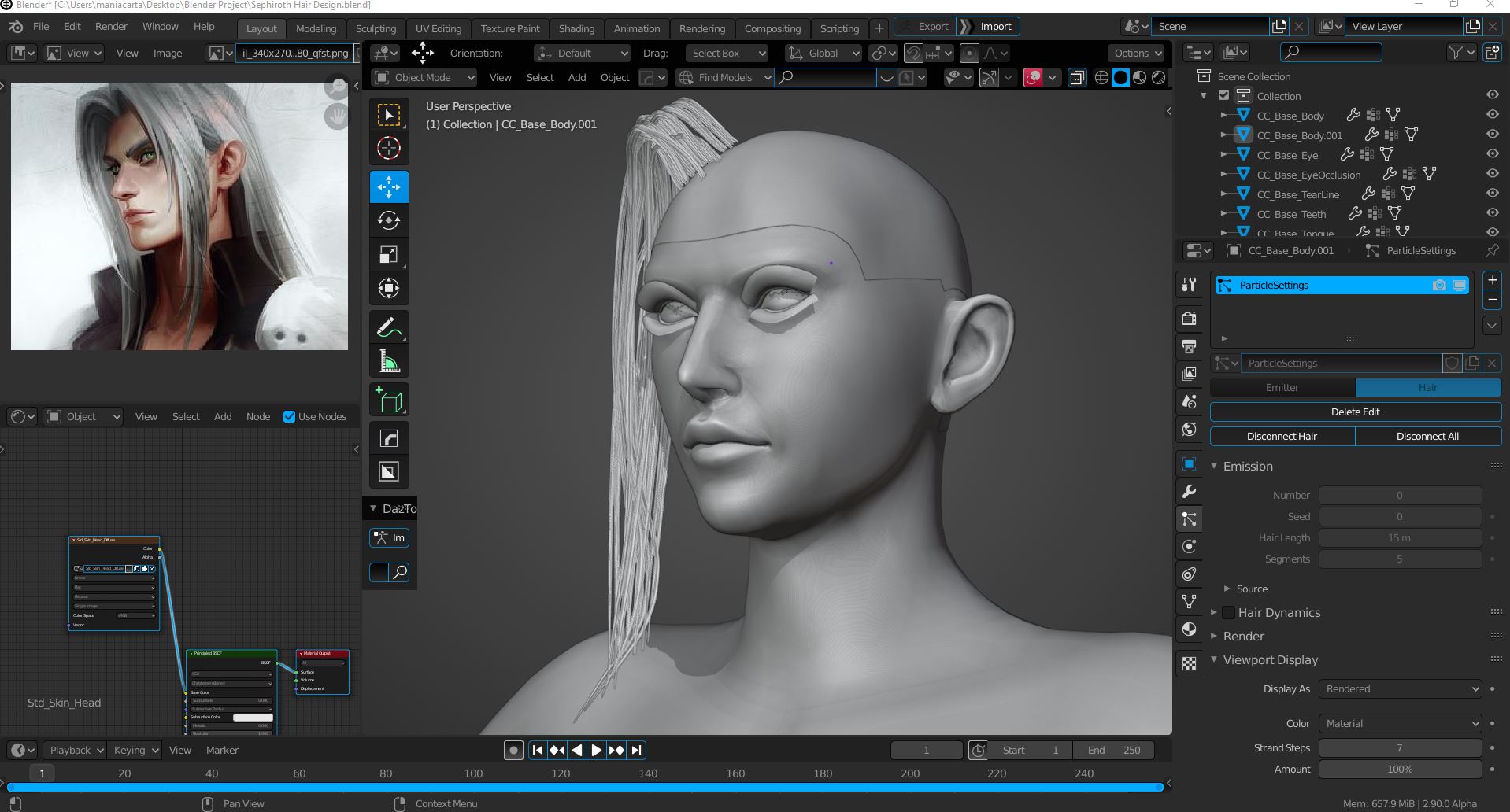The width and height of the screenshot is (1510, 812).
Task: Open Options dropdown in viewport header
Action: point(1138,53)
